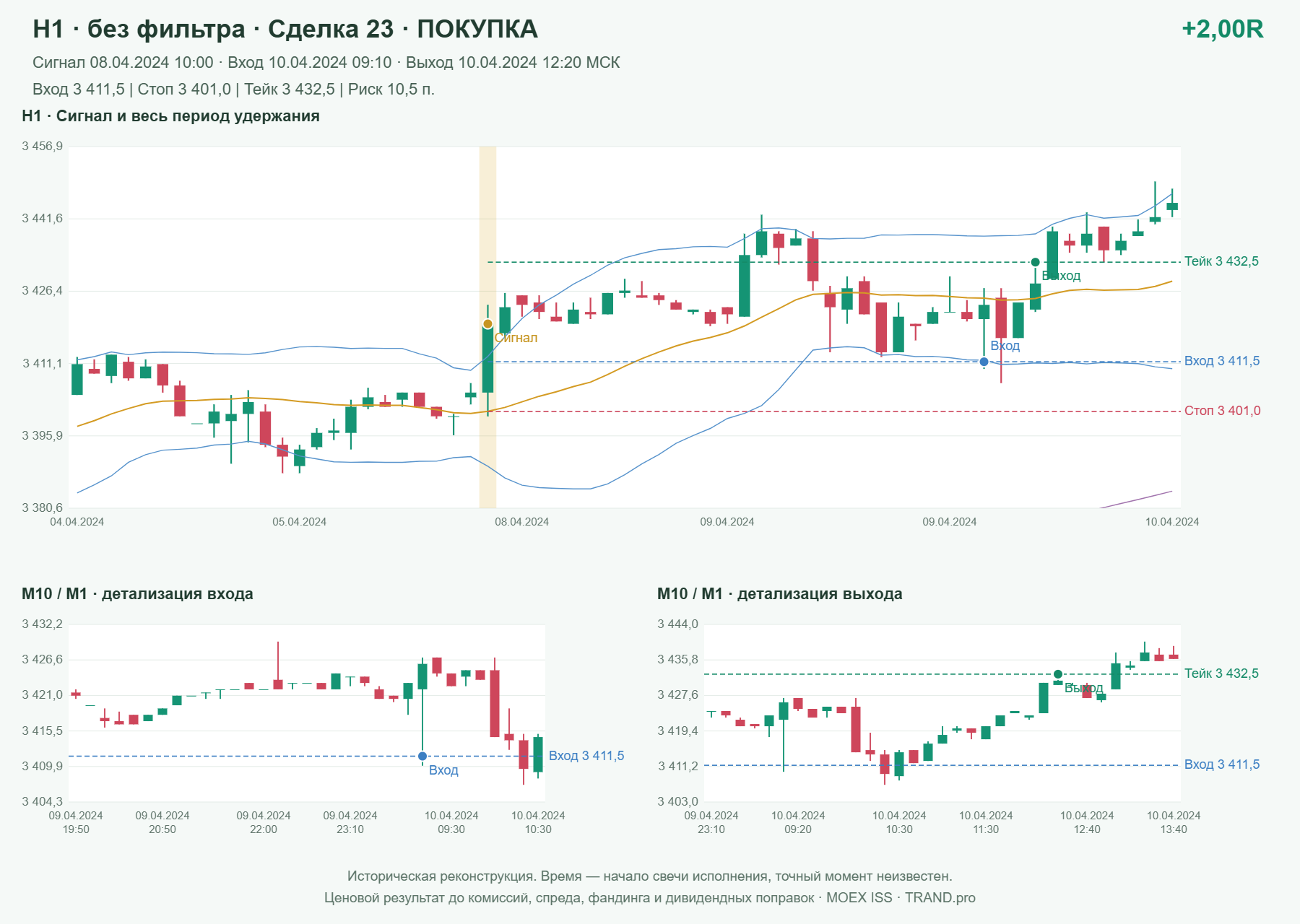The height and width of the screenshot is (924, 1300).
Task: Click the orange Сигнал marker on H1 chart
Action: (487, 324)
